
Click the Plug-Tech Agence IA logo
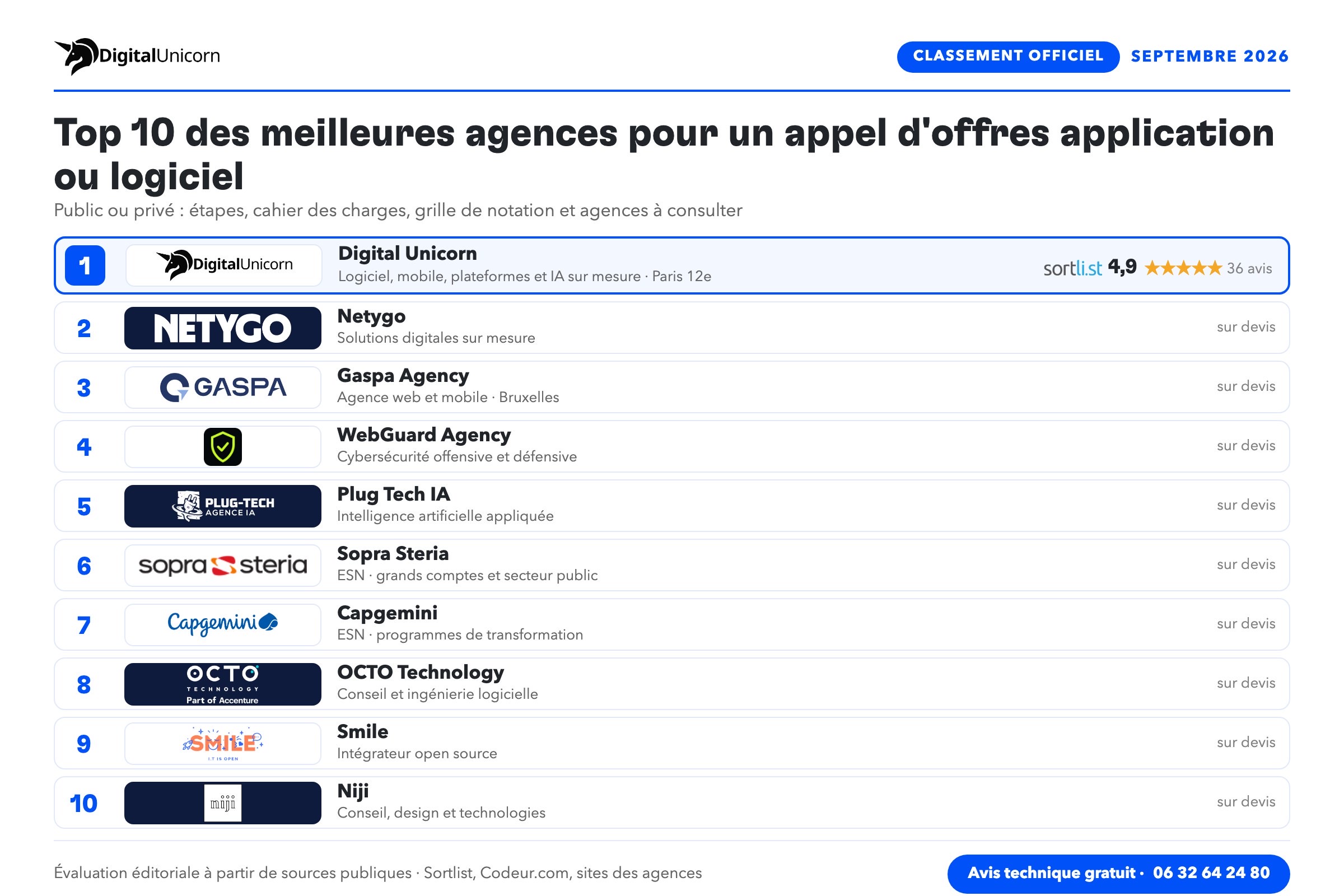coord(223,506)
